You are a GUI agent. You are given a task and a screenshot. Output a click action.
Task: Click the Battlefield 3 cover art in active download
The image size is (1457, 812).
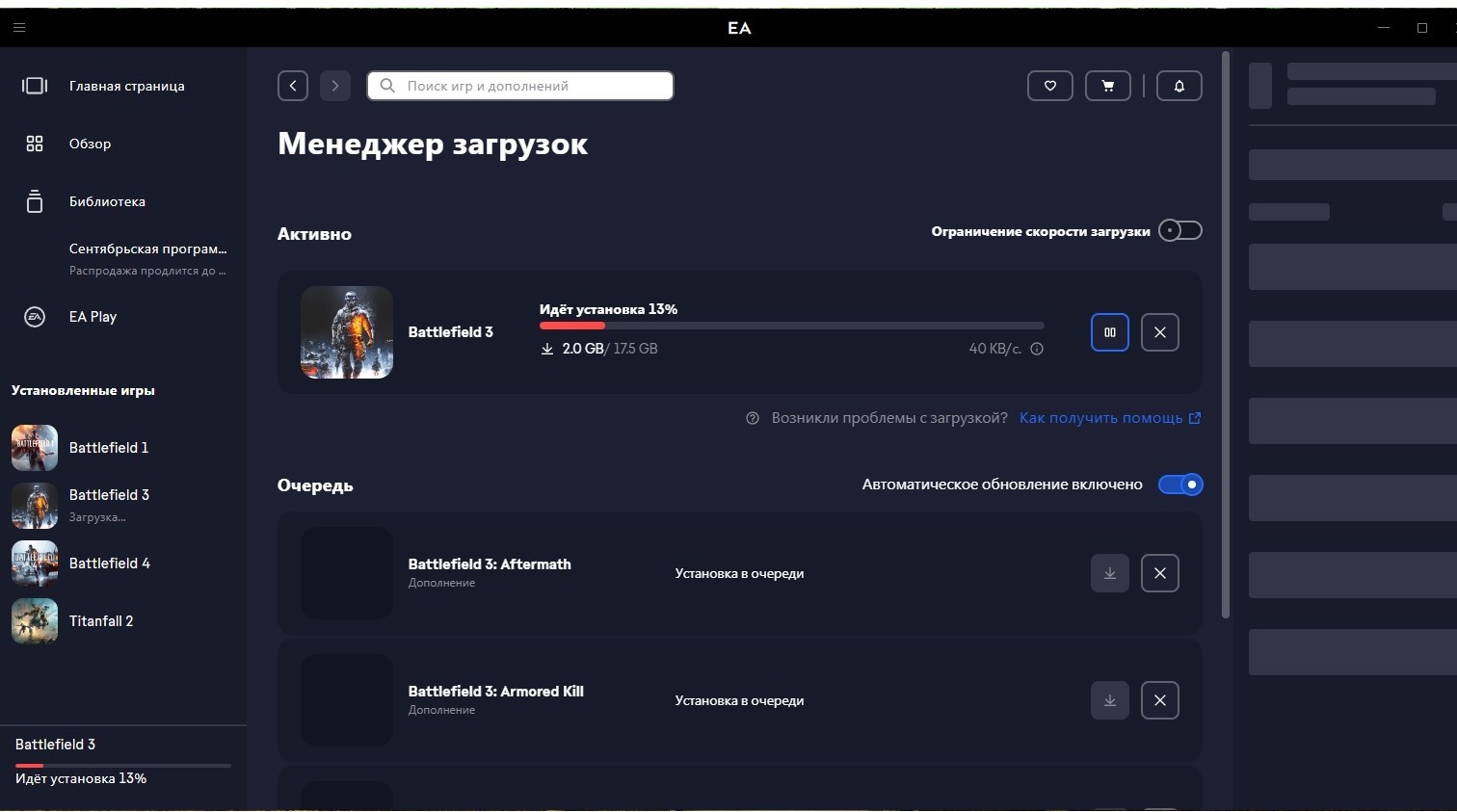coord(347,332)
